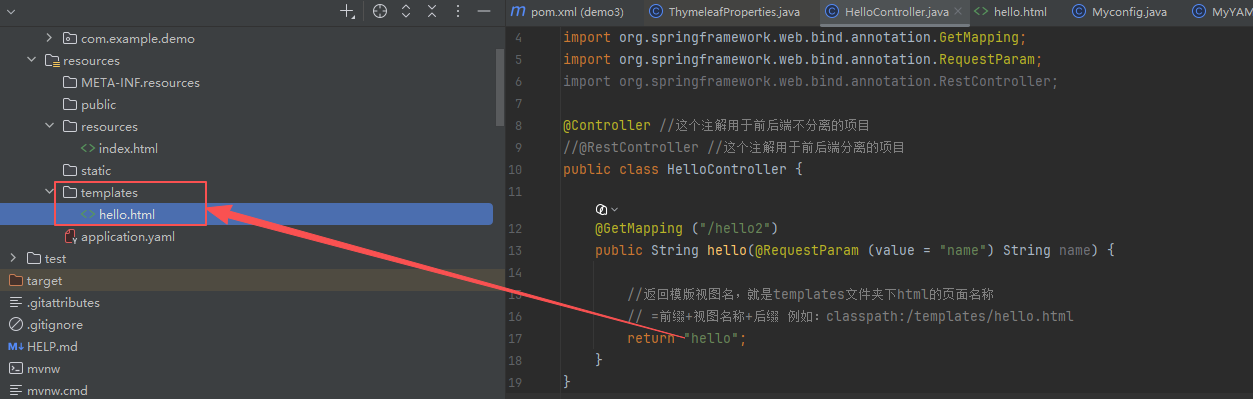Click the YAML file icon of application.yaml
This screenshot has width=1253, height=399.
[70, 237]
